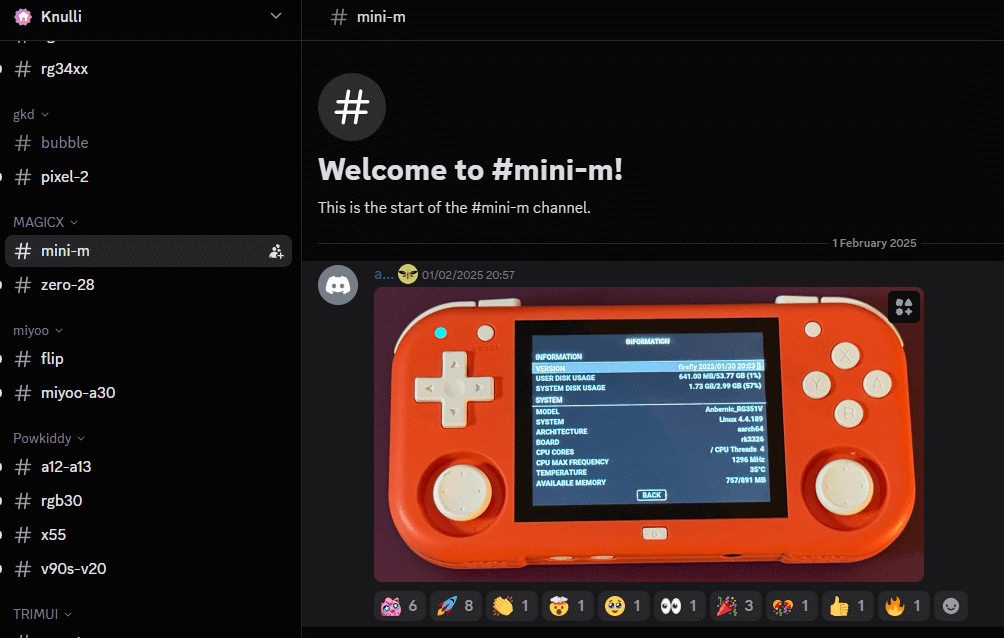Viewport: 1004px width, 638px height.
Task: Click the message timestamp 01/02/2025 20:57
Action: (468, 275)
